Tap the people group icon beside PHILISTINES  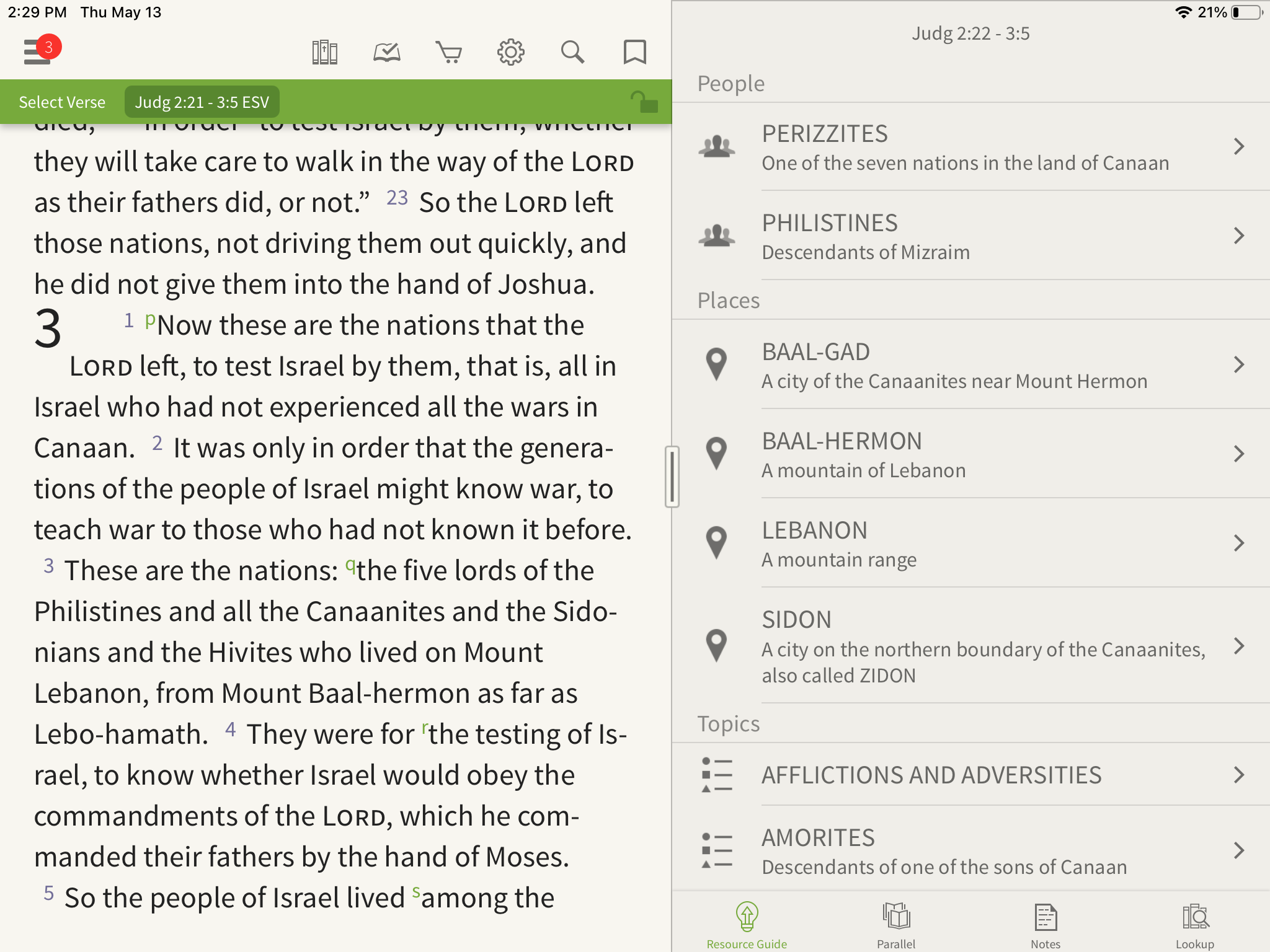pyautogui.click(x=717, y=236)
